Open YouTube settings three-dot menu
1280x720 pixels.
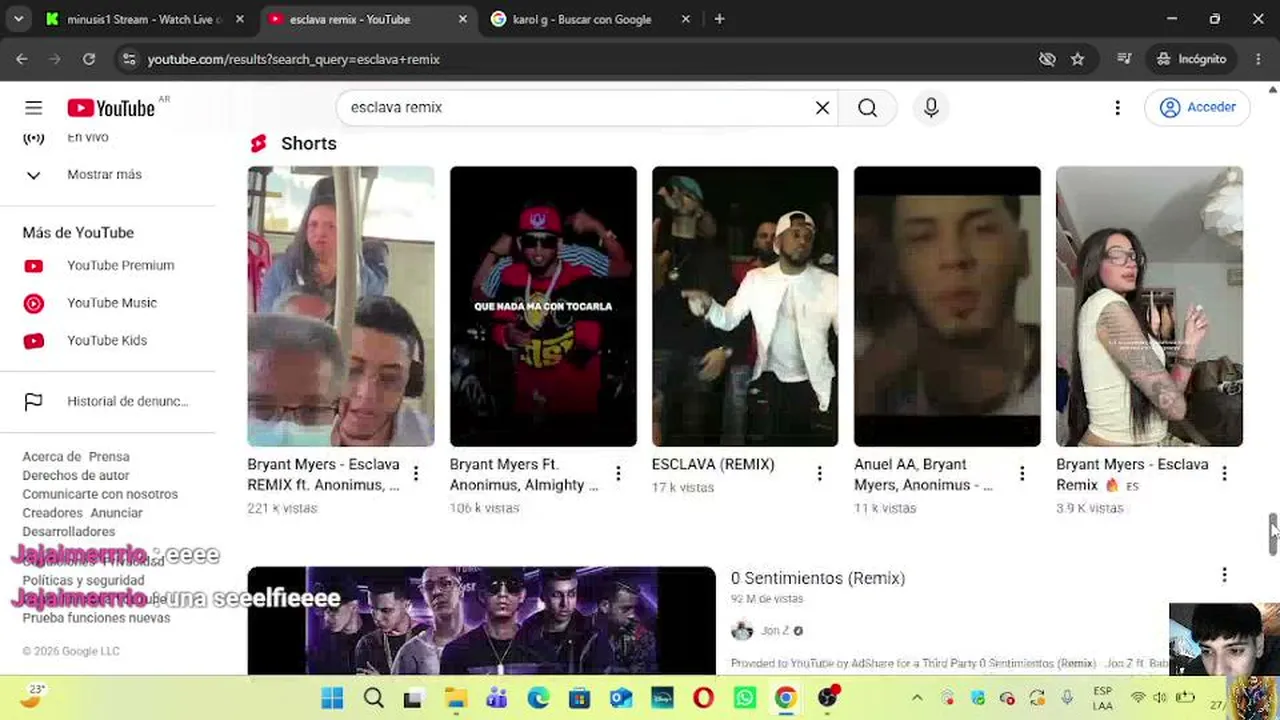pos(1117,108)
